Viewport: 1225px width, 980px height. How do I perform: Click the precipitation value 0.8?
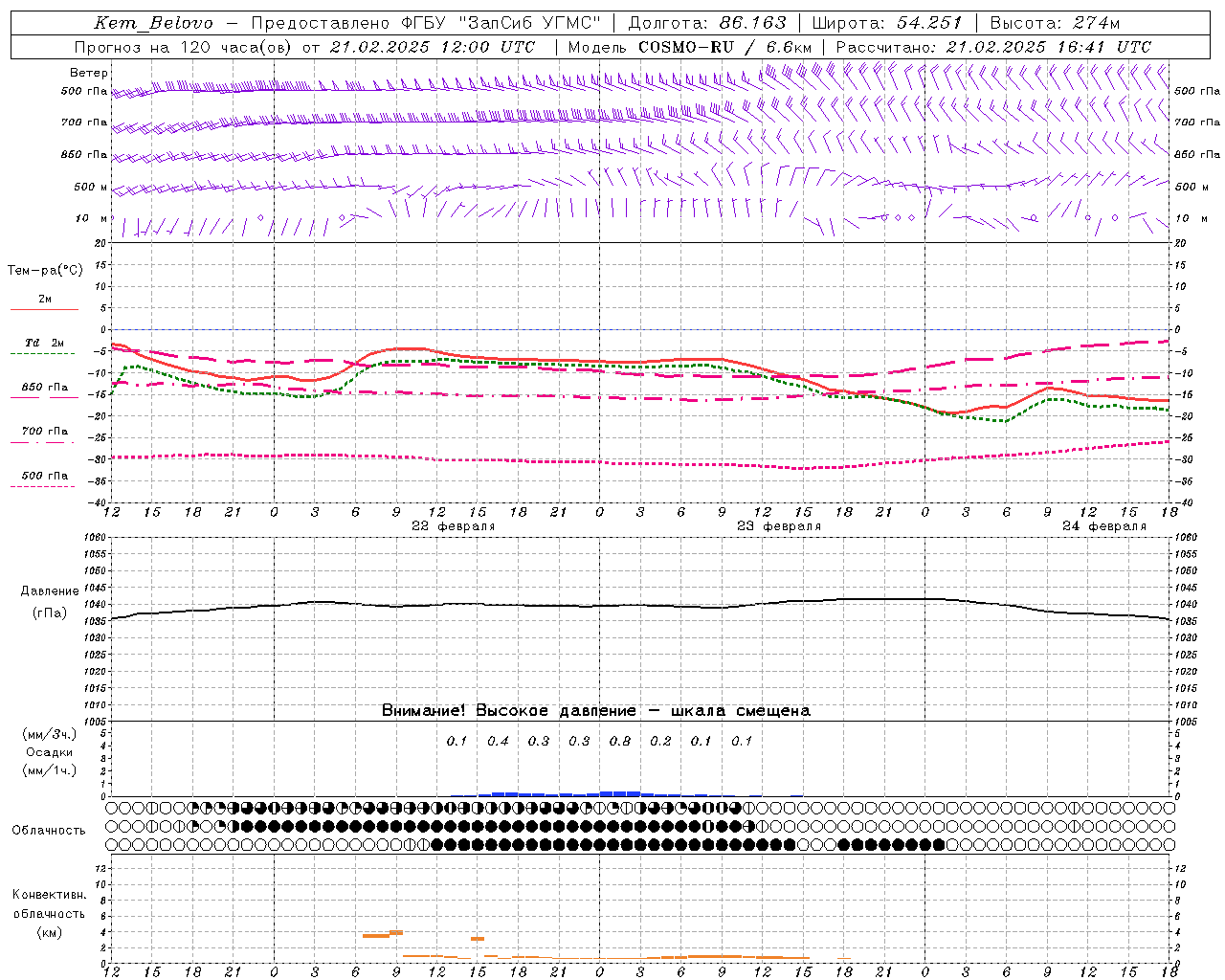[x=620, y=741]
